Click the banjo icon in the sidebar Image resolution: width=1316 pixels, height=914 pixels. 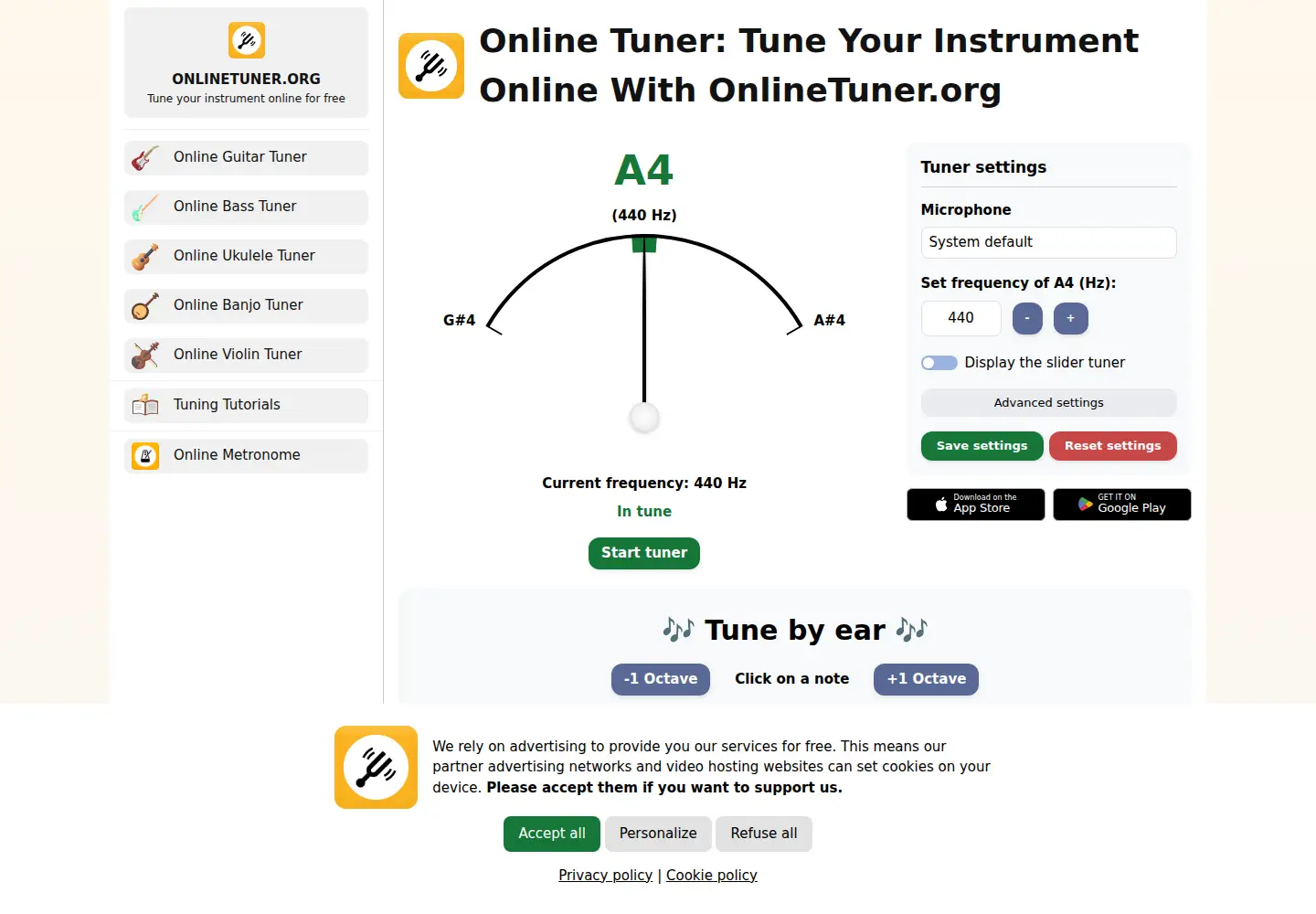[x=145, y=306]
